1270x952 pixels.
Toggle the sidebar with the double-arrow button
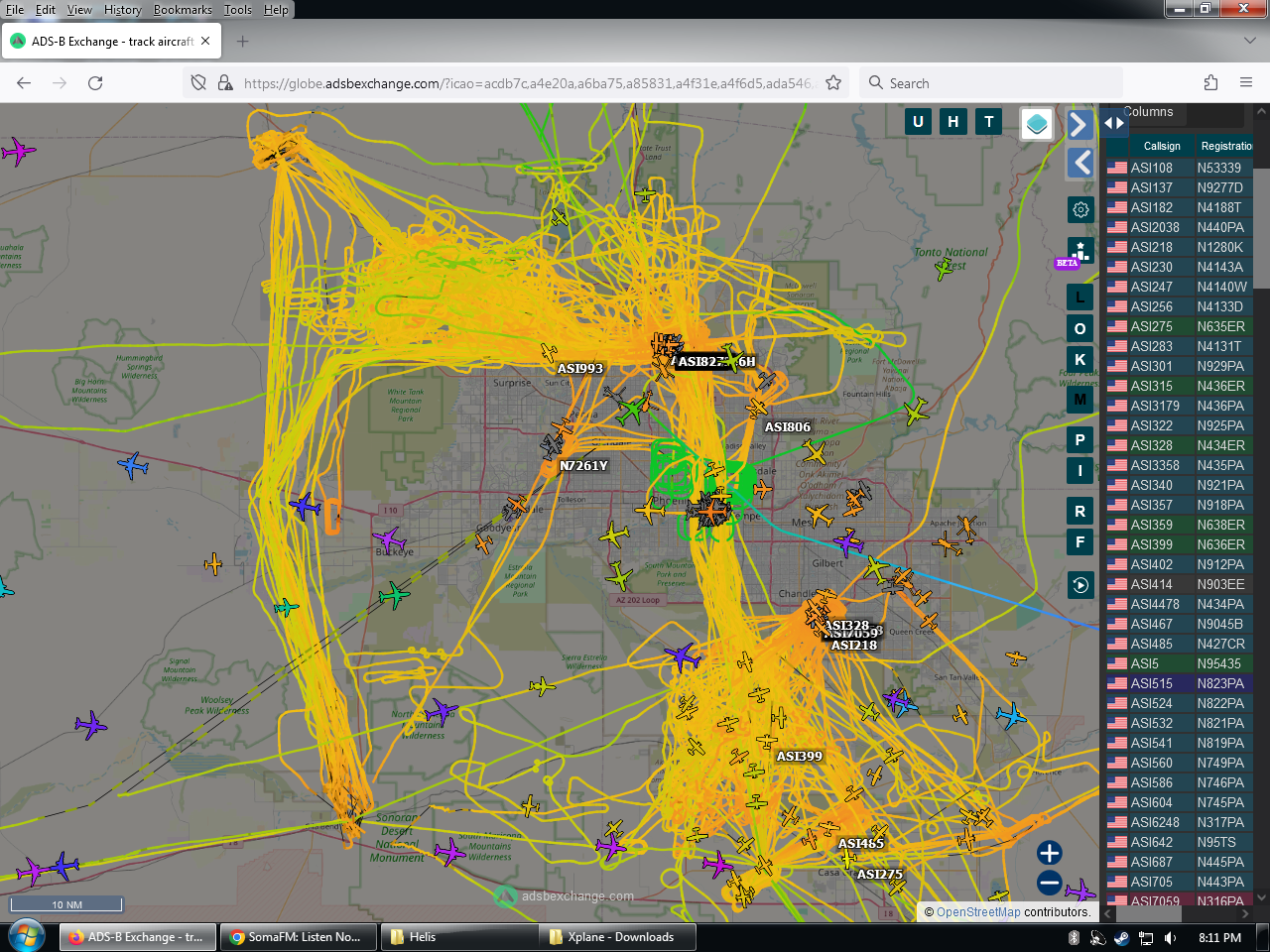tap(1114, 124)
